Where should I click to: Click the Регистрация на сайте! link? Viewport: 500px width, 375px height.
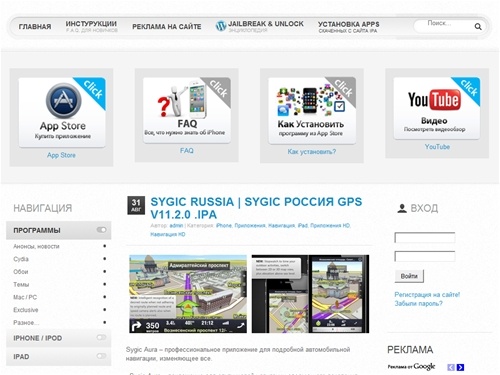click(427, 295)
